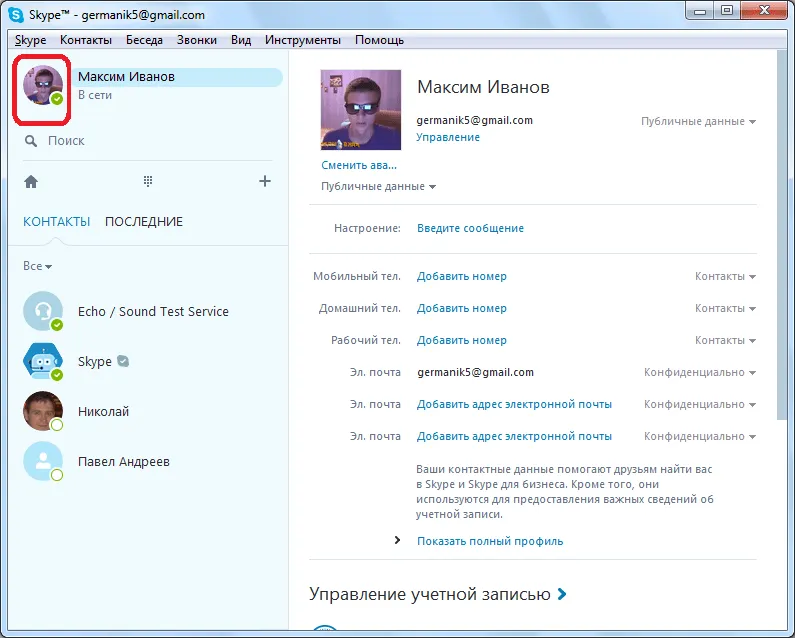Open the Инструменты menu
795x638 pixels.
[x=303, y=40]
